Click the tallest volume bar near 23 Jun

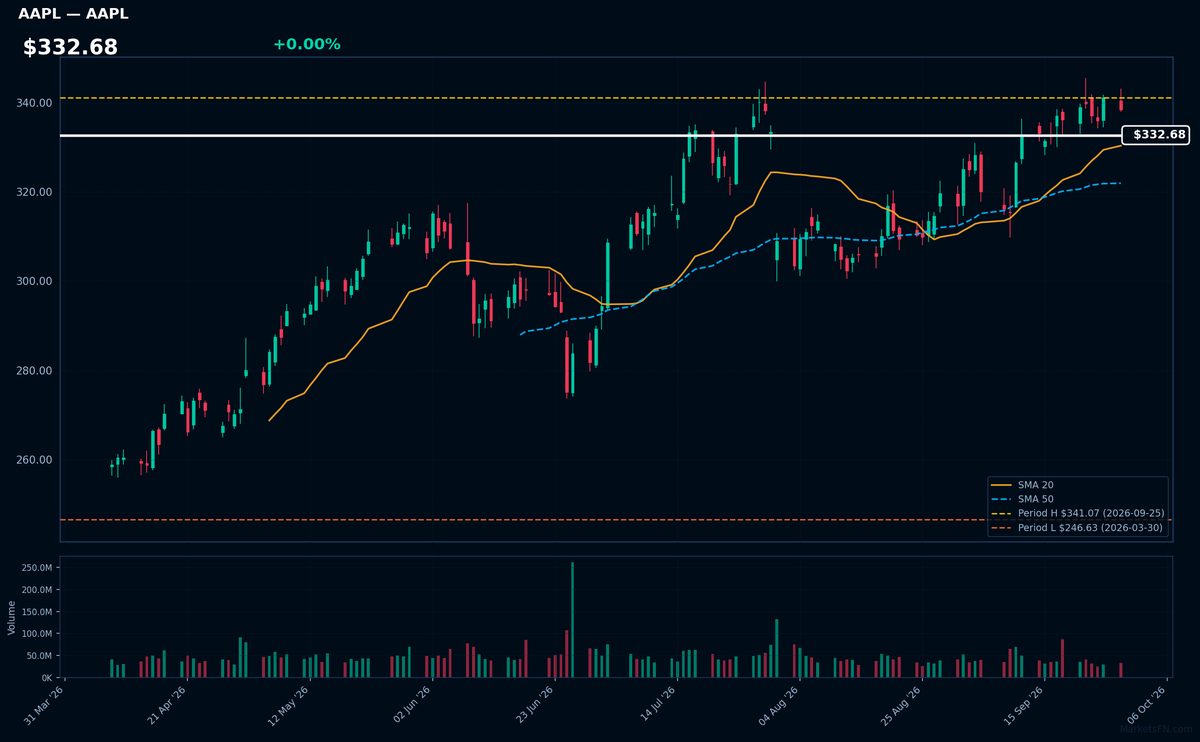(x=572, y=620)
